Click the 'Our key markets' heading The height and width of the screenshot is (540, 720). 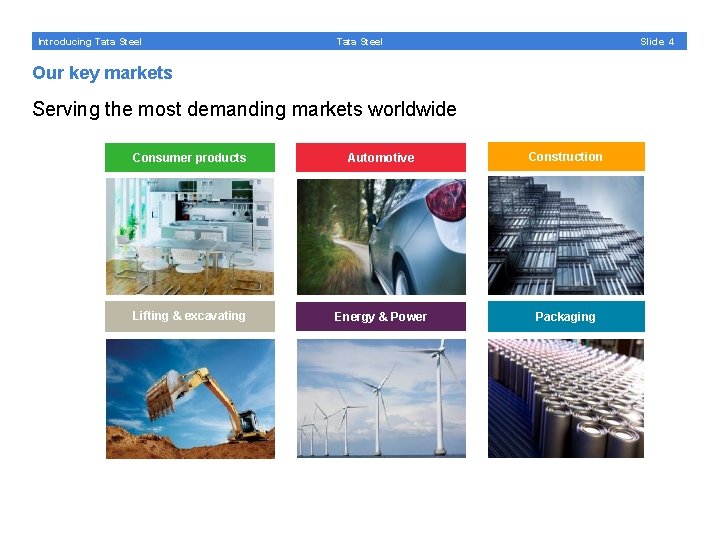(x=102, y=73)
